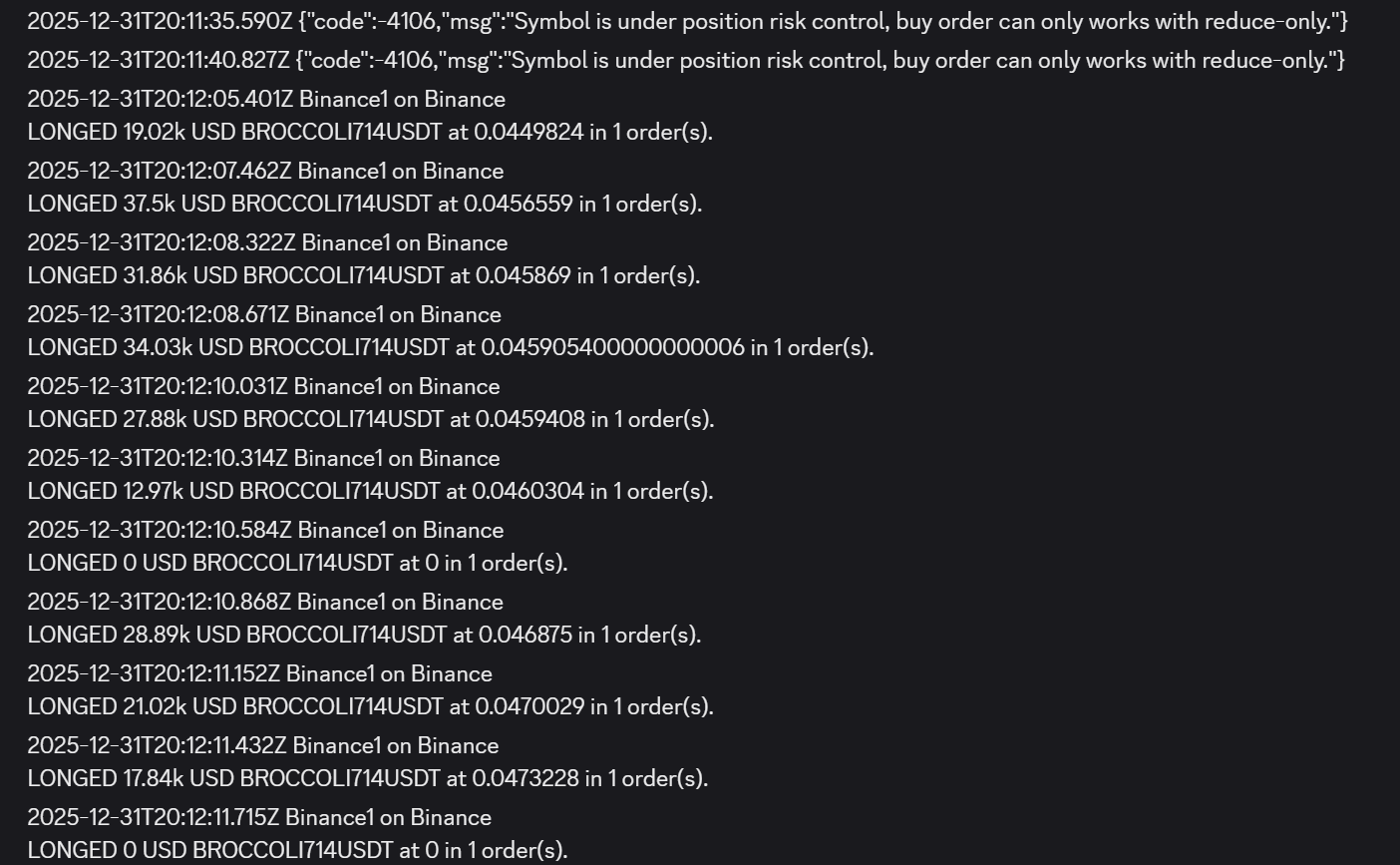1400x865 pixels.
Task: Select the 20:12:11.715Z timestamp line
Action: 259,817
